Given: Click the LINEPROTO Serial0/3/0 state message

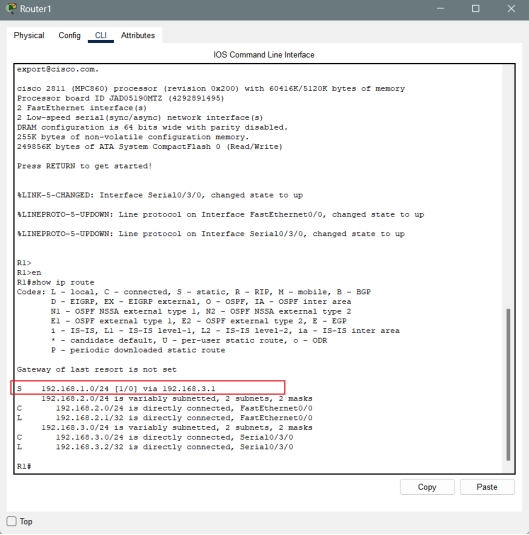Looking at the screenshot, I should [x=211, y=234].
